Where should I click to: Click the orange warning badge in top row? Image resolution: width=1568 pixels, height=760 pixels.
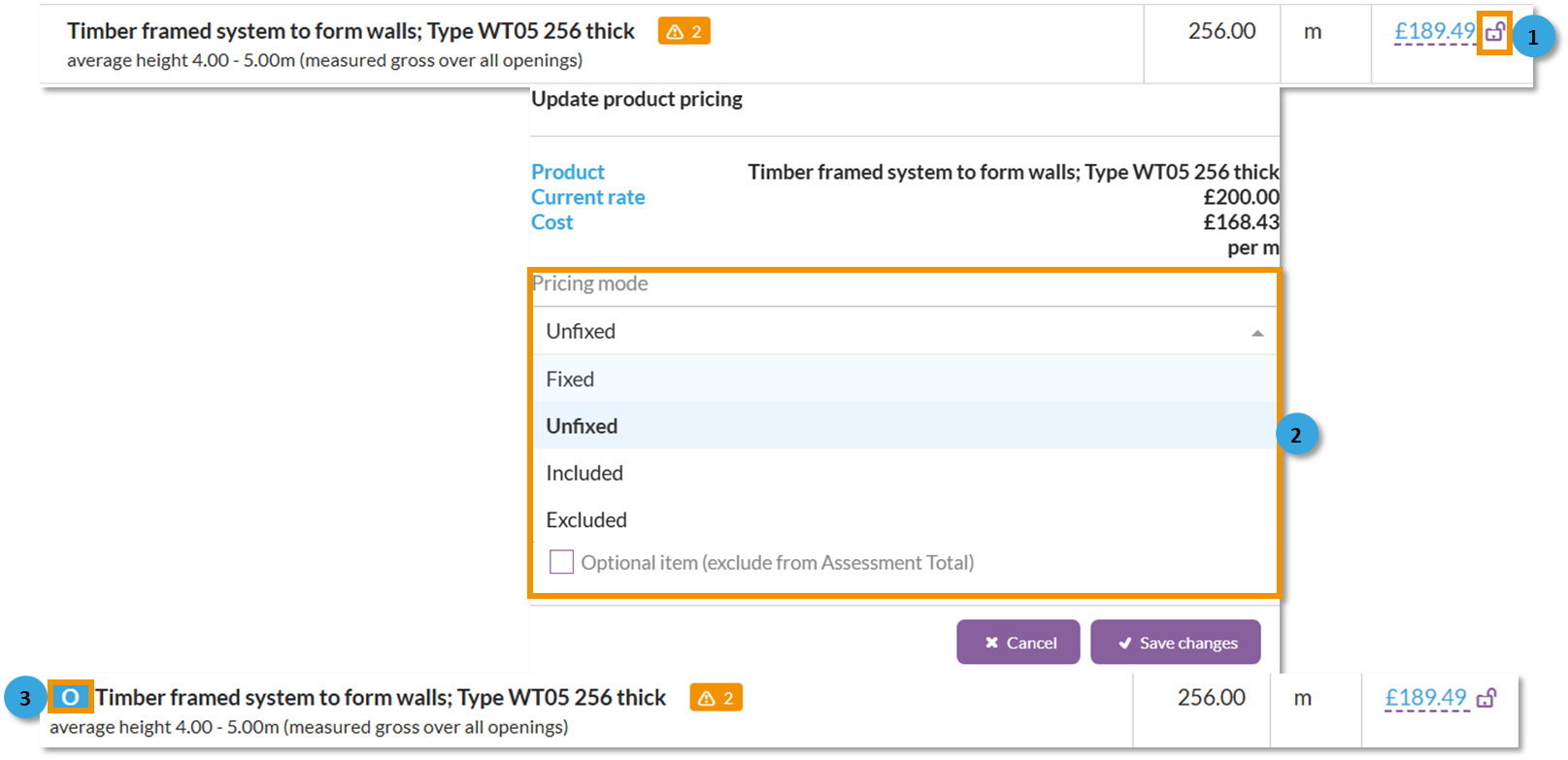point(684,32)
